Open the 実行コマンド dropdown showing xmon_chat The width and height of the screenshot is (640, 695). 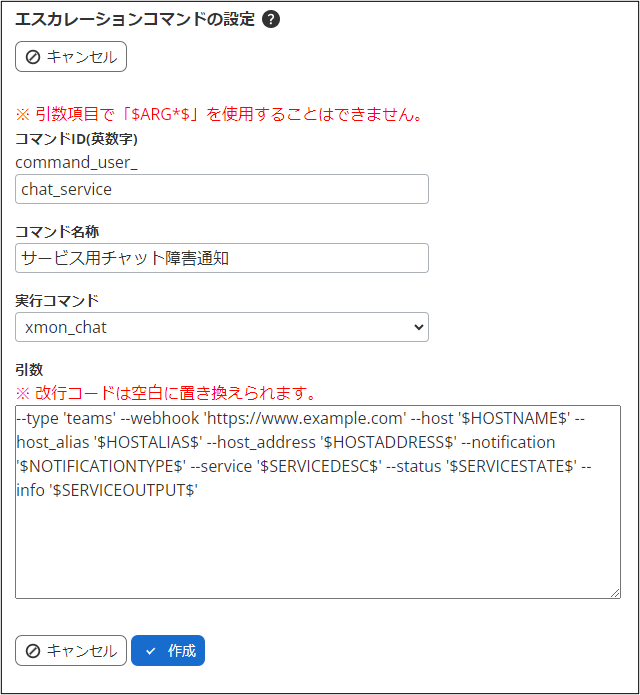222,327
